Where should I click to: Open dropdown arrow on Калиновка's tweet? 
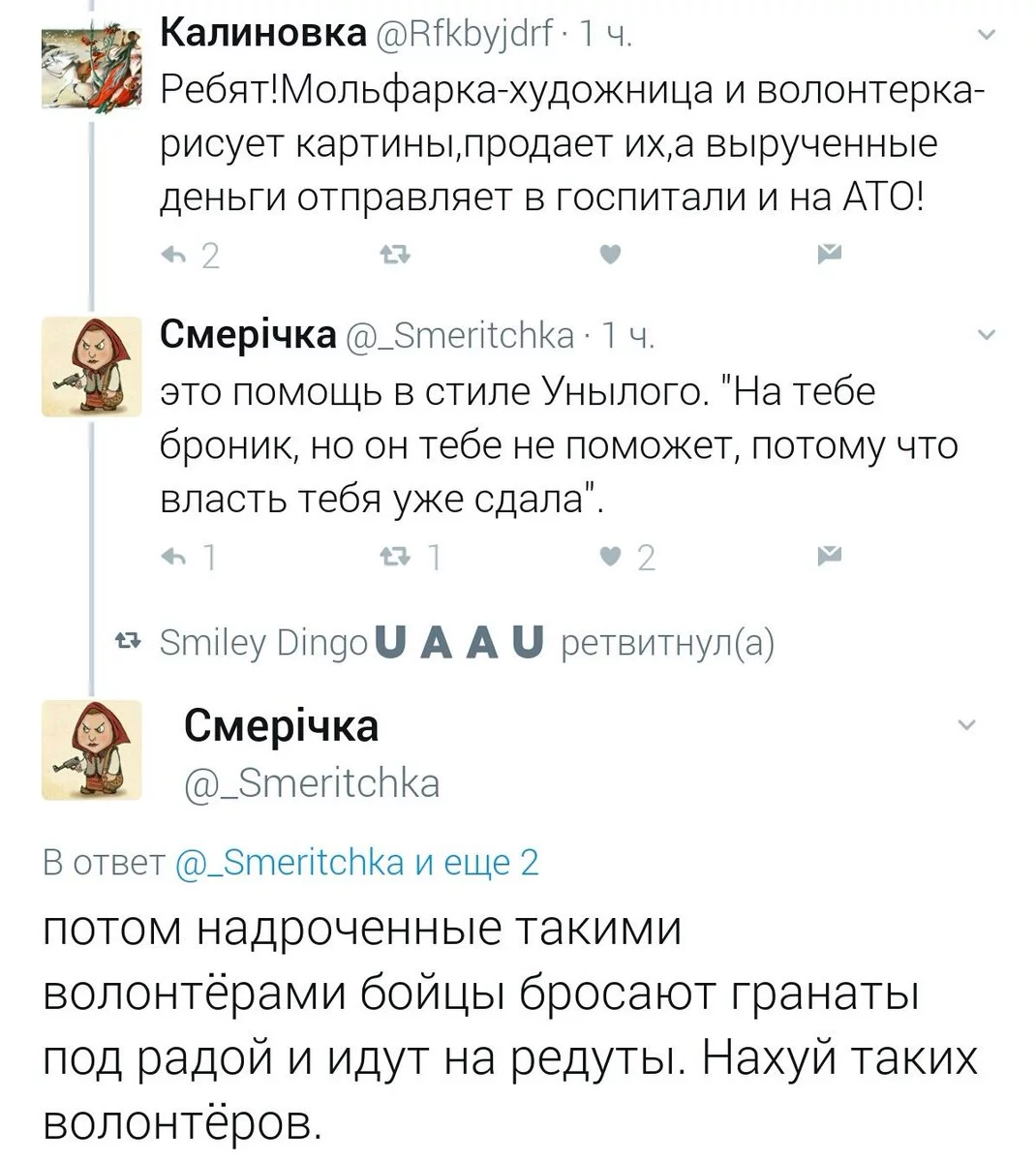pyautogui.click(x=987, y=37)
